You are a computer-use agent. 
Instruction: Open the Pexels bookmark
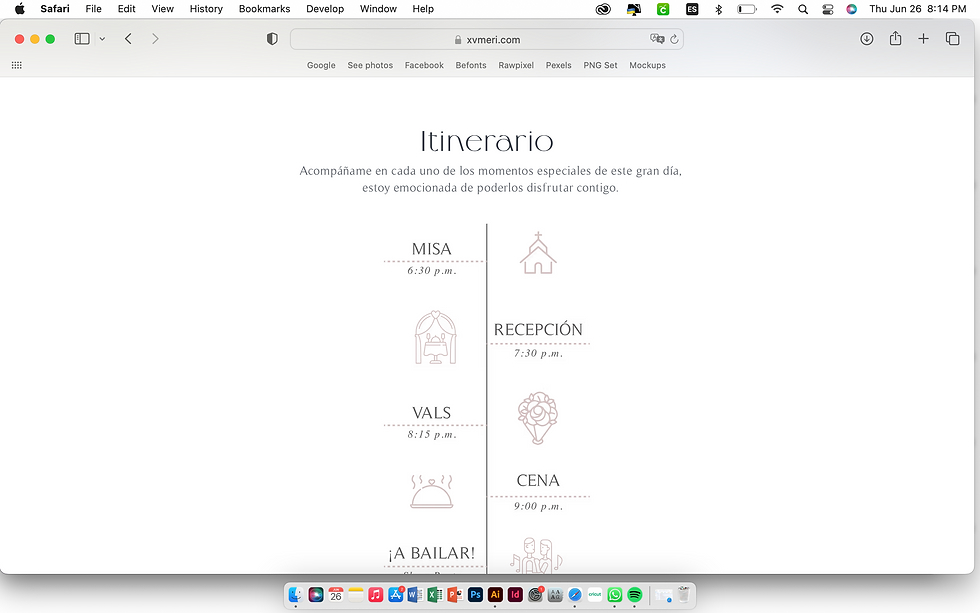point(559,65)
